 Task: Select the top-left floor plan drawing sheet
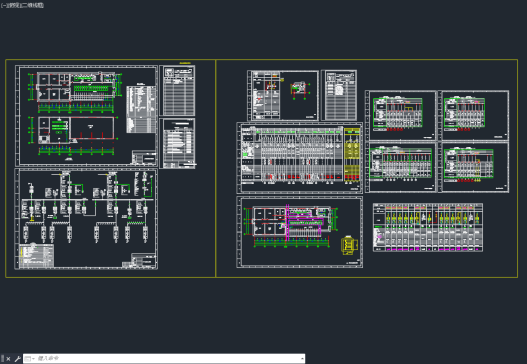pos(86,116)
